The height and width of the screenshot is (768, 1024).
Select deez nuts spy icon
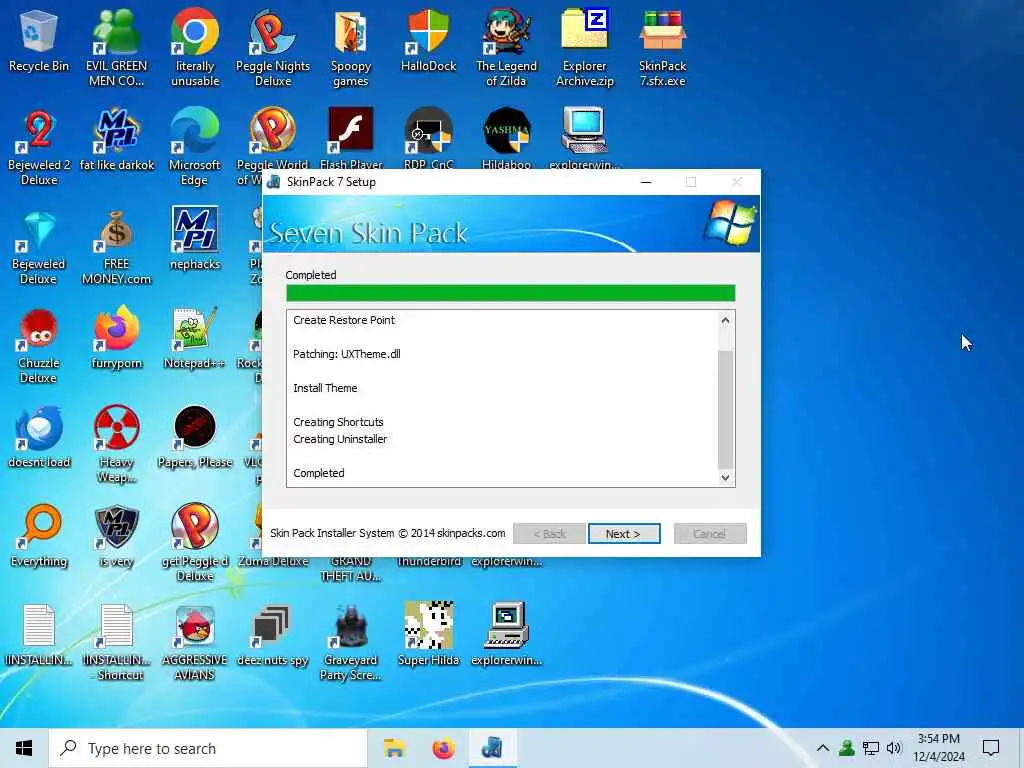tap(273, 635)
